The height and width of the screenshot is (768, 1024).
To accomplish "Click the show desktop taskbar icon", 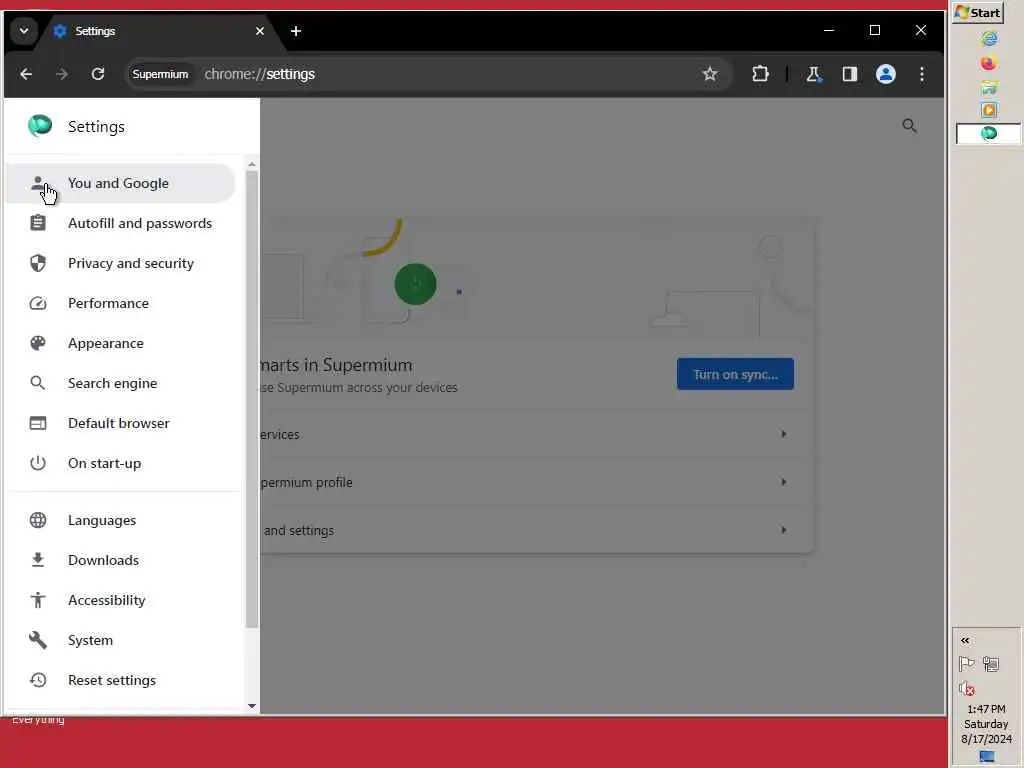I will pos(987,756).
